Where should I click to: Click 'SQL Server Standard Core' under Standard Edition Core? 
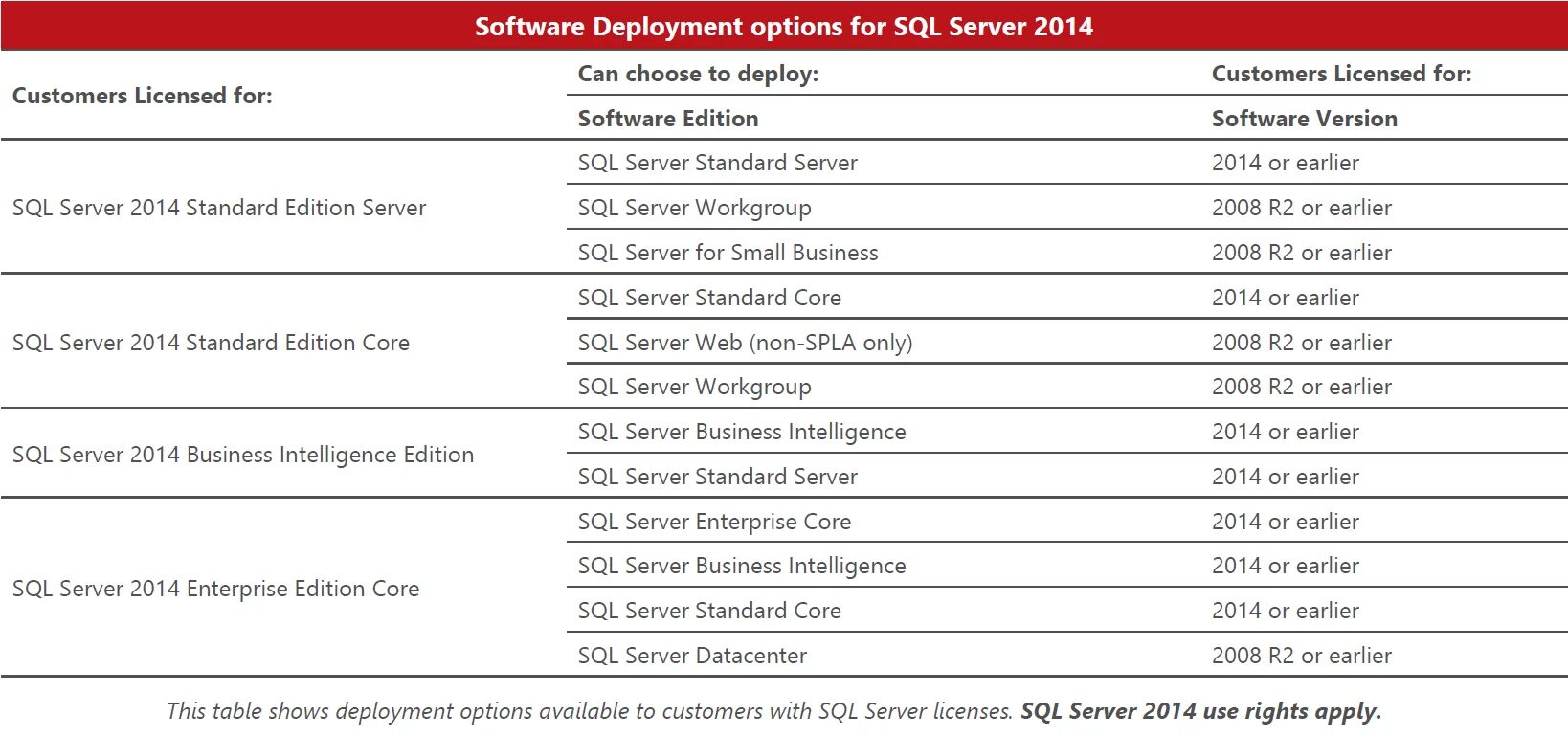coord(709,298)
